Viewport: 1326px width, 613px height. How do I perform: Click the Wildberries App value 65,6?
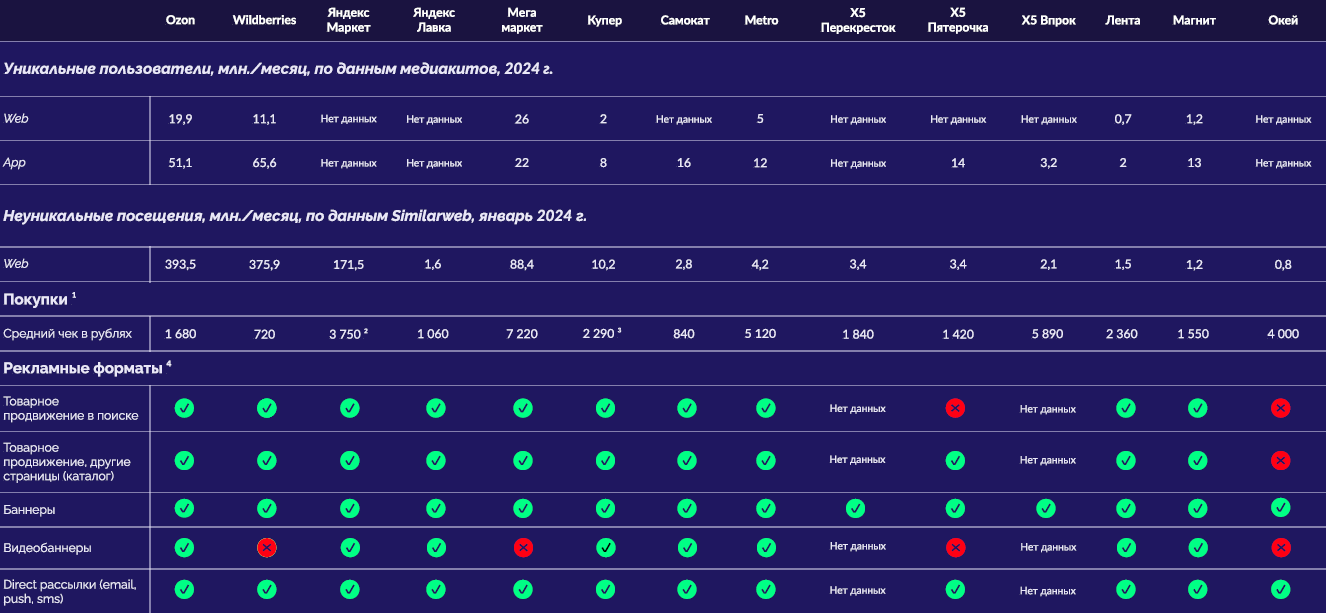pos(264,163)
